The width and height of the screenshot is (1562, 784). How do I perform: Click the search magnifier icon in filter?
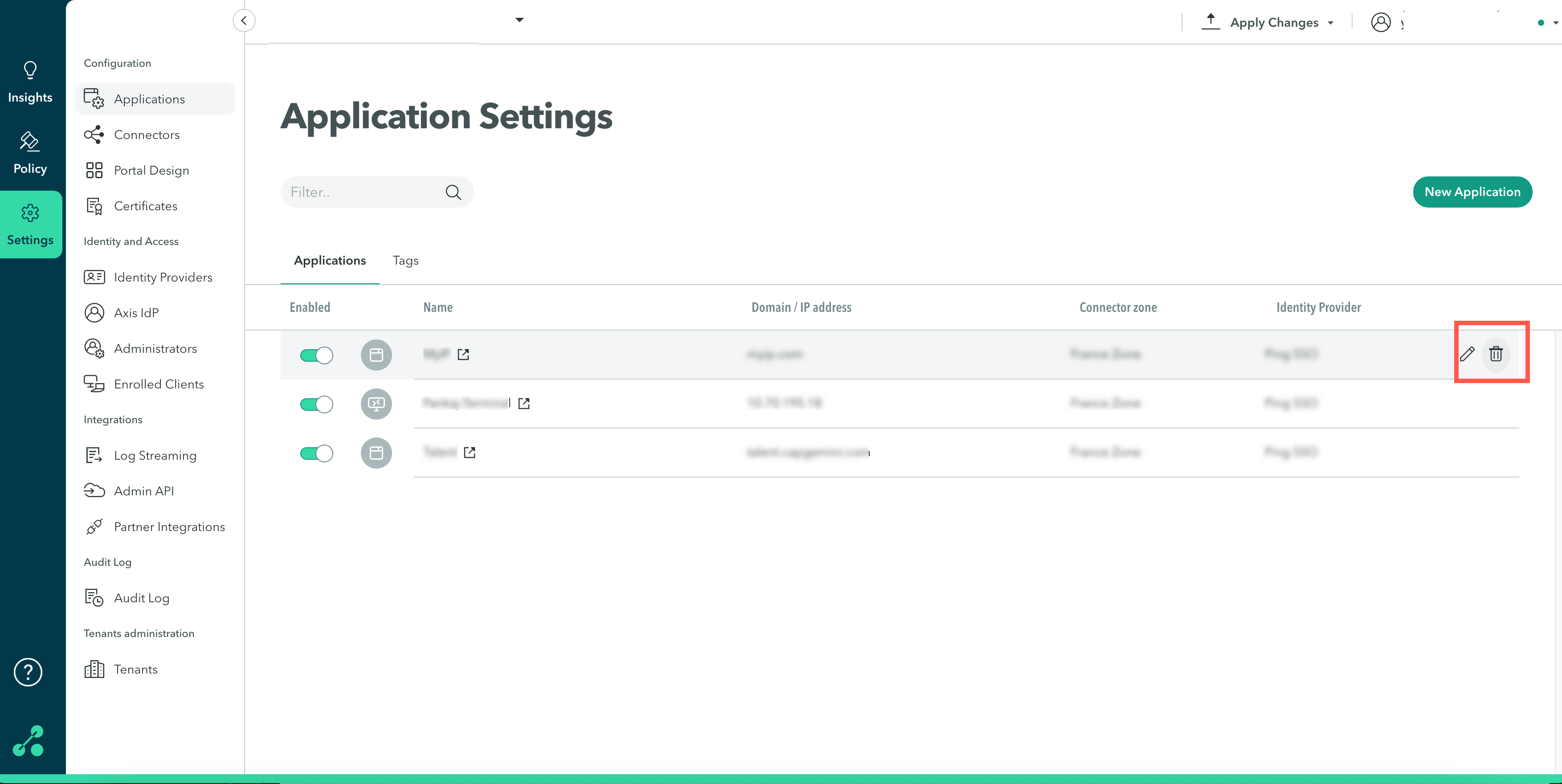point(453,192)
